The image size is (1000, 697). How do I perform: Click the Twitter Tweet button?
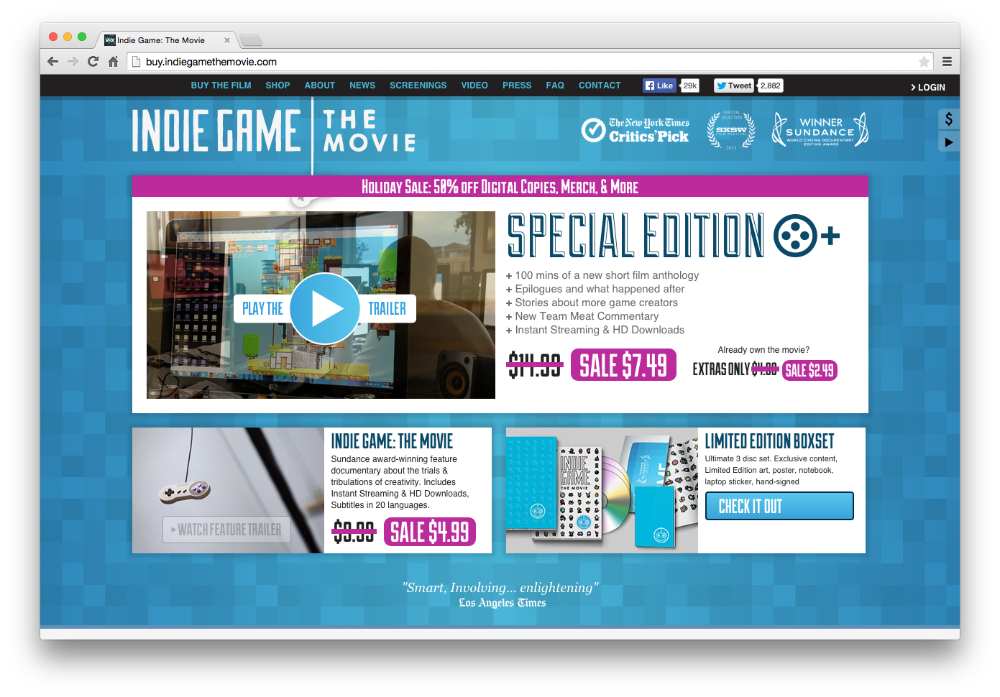tap(734, 85)
